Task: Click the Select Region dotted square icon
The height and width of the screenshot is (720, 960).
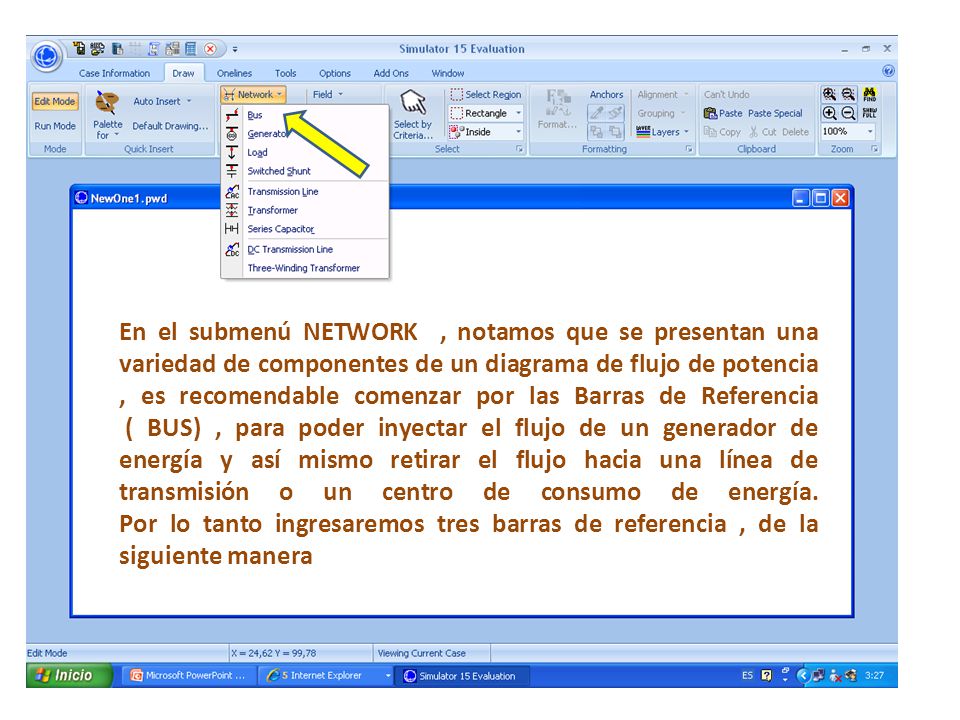Action: (457, 94)
